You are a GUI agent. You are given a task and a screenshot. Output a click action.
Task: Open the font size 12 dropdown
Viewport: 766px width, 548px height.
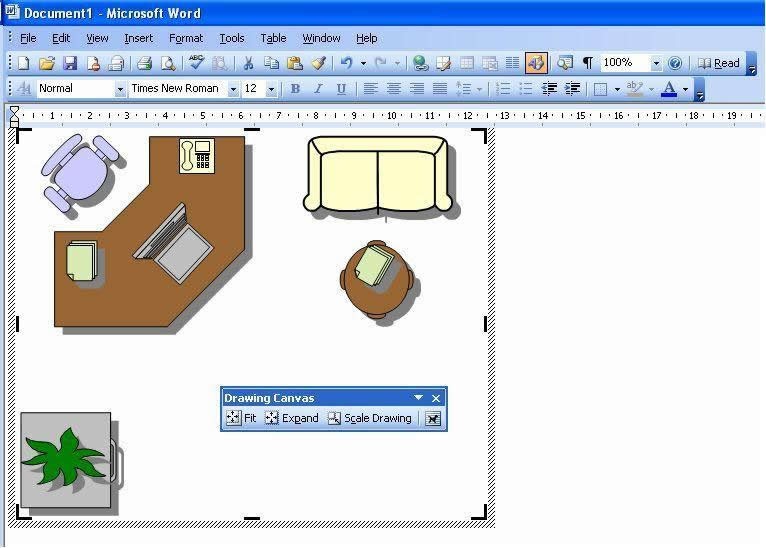272,89
